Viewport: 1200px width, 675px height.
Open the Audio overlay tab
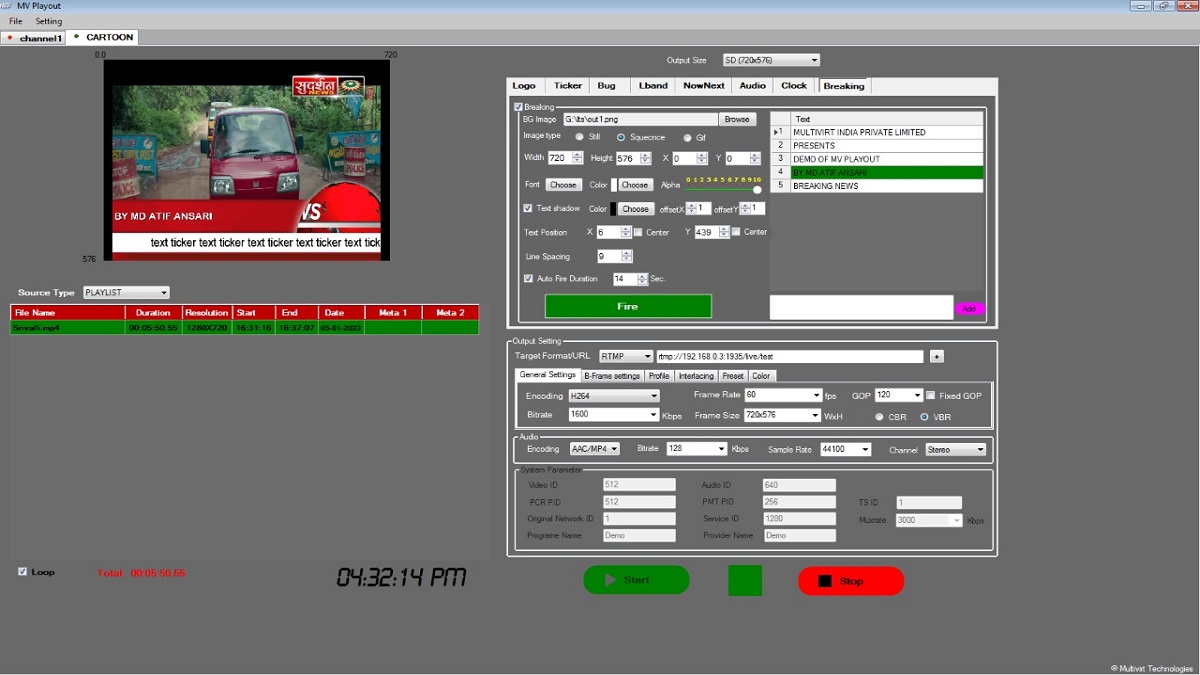(753, 86)
